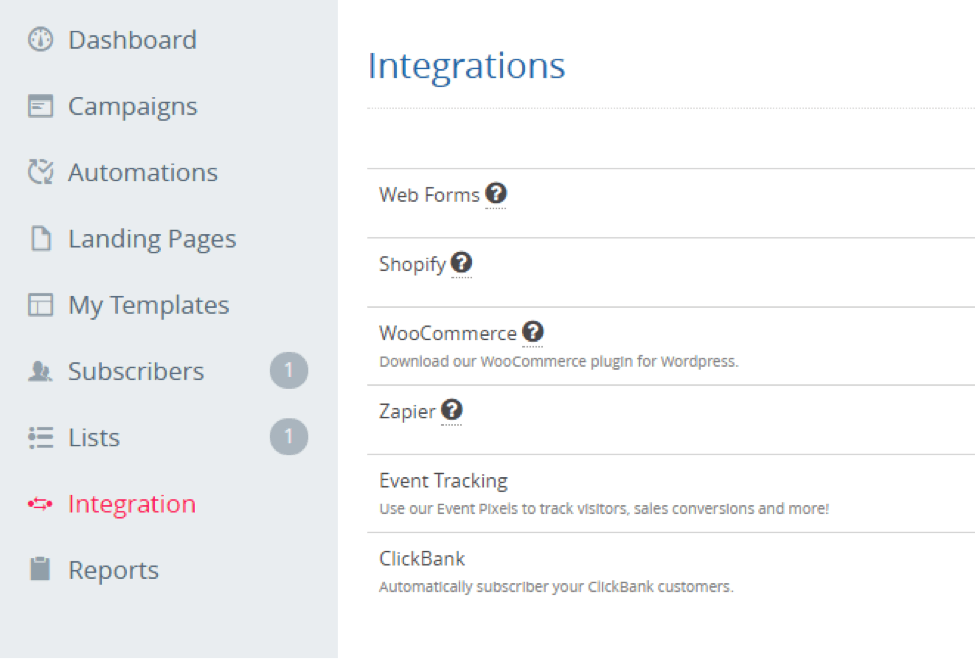The height and width of the screenshot is (659, 975).
Task: Click the Subscribers people icon
Action: 40,371
